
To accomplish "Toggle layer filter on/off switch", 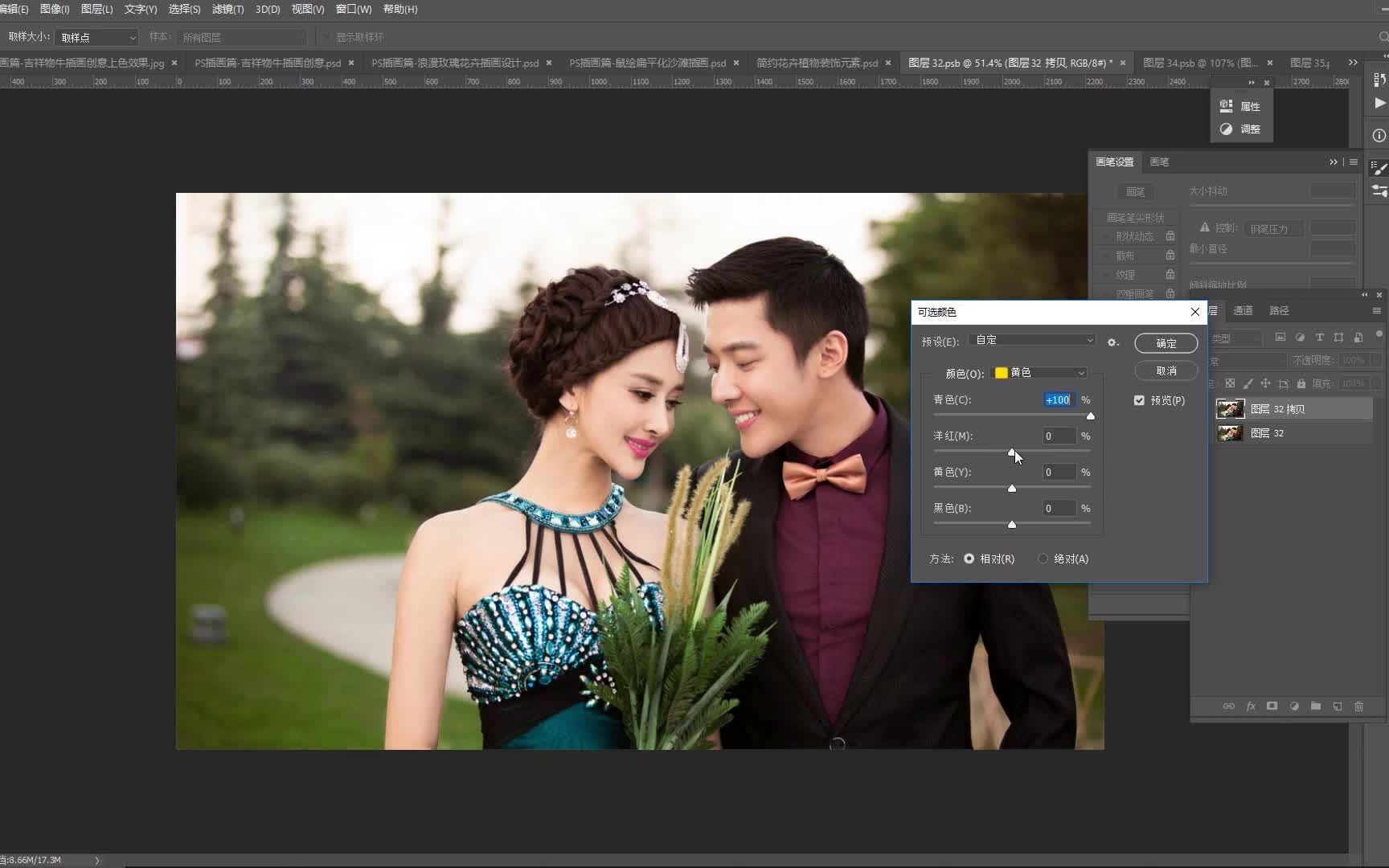I will 1379,334.
